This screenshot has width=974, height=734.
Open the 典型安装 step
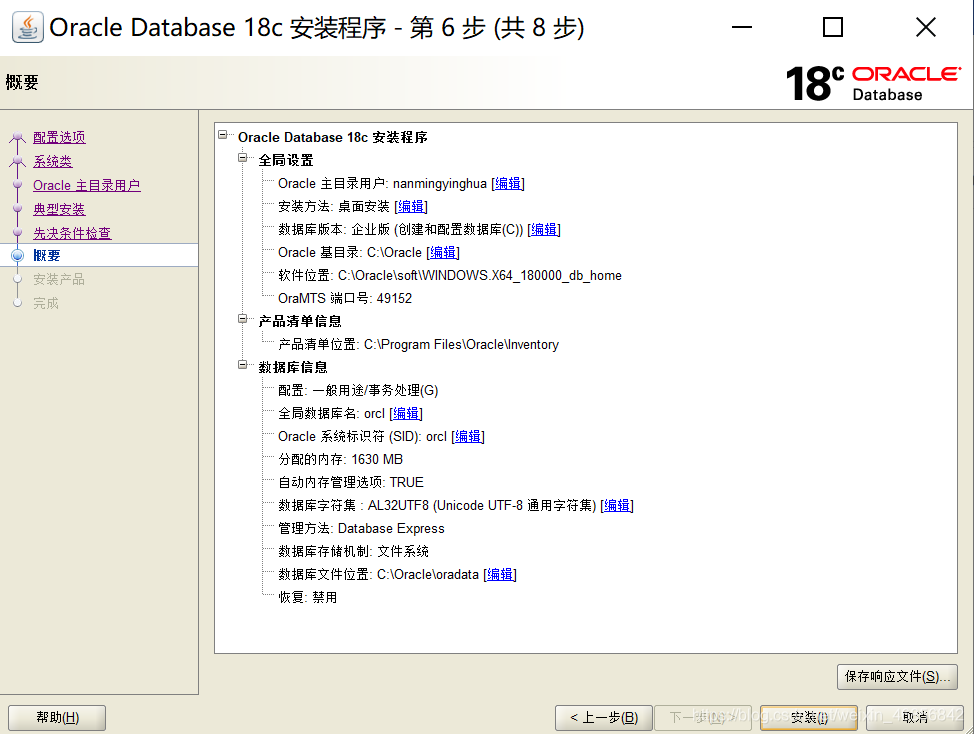[x=59, y=209]
